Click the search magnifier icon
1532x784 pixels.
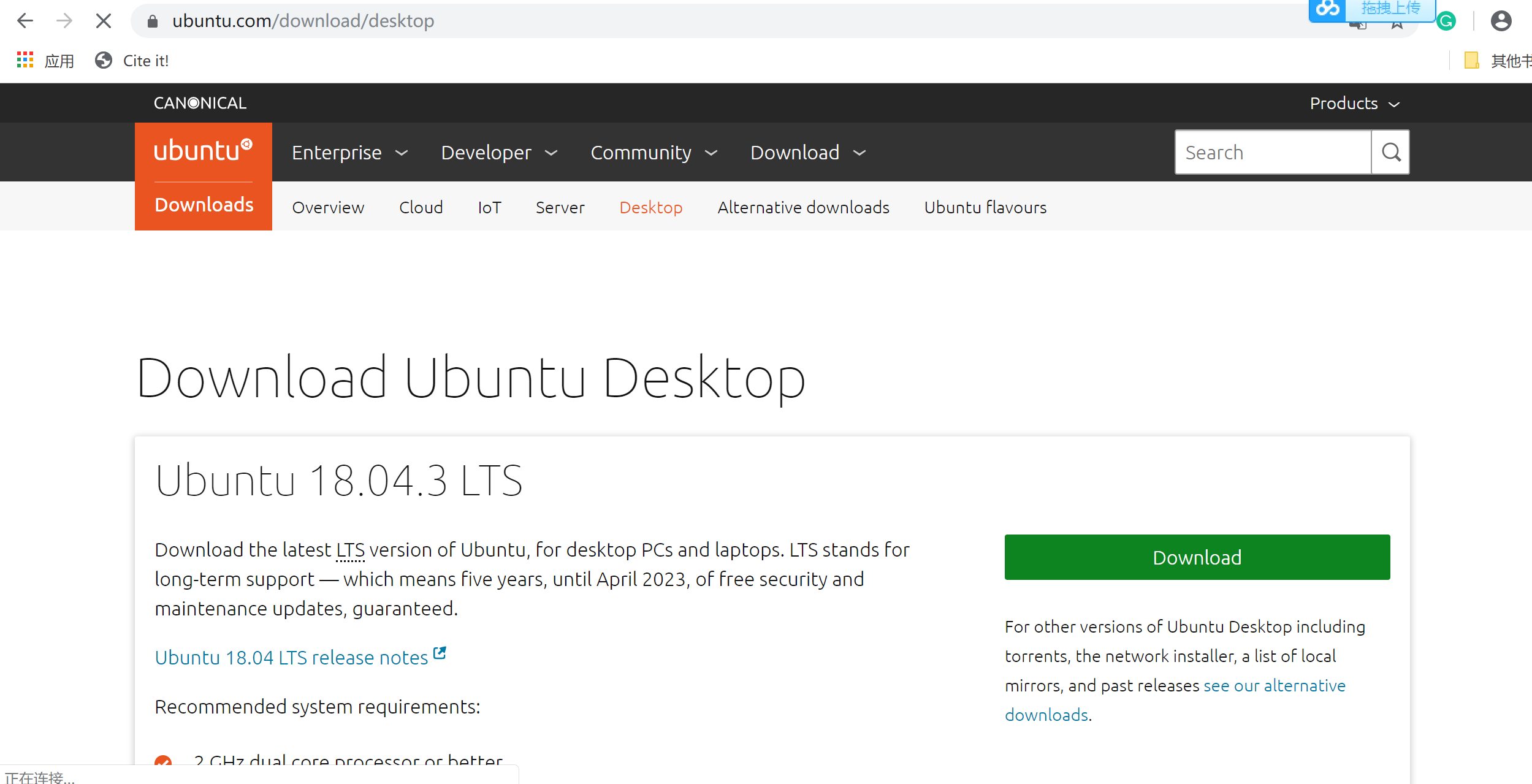[x=1390, y=151]
